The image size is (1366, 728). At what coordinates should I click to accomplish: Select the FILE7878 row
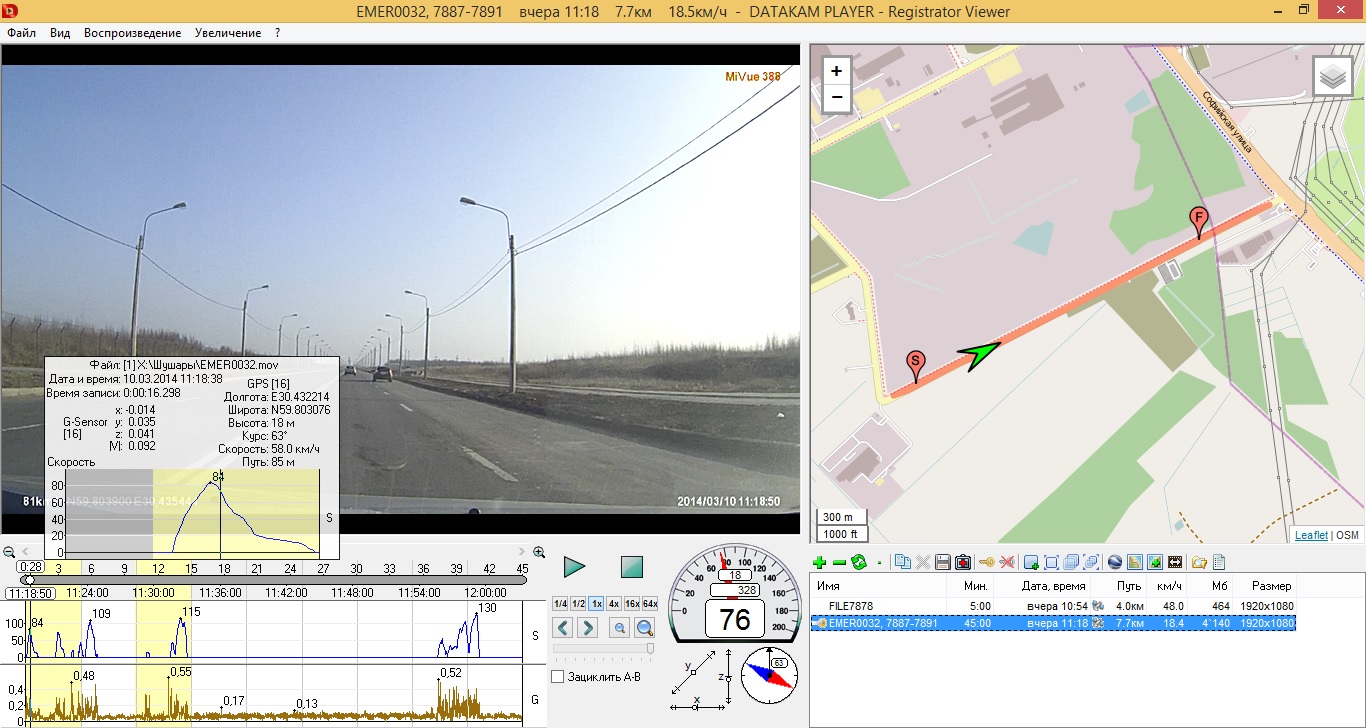(x=1054, y=606)
